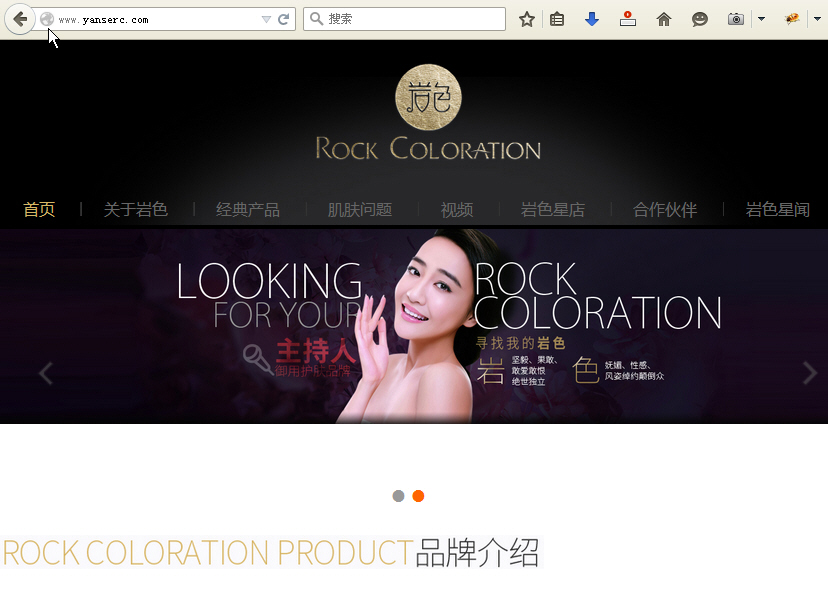Viewport: 828px width, 595px height.
Task: Click the 品牌介绍 heading text
Action: [477, 553]
